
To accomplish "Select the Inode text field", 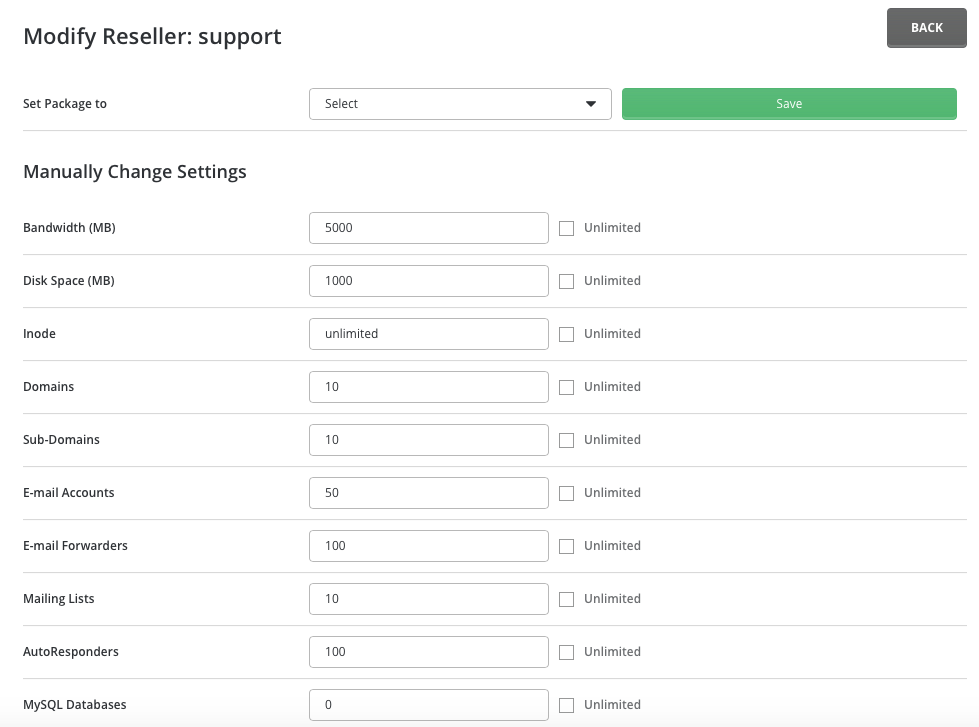I will (x=429, y=334).
